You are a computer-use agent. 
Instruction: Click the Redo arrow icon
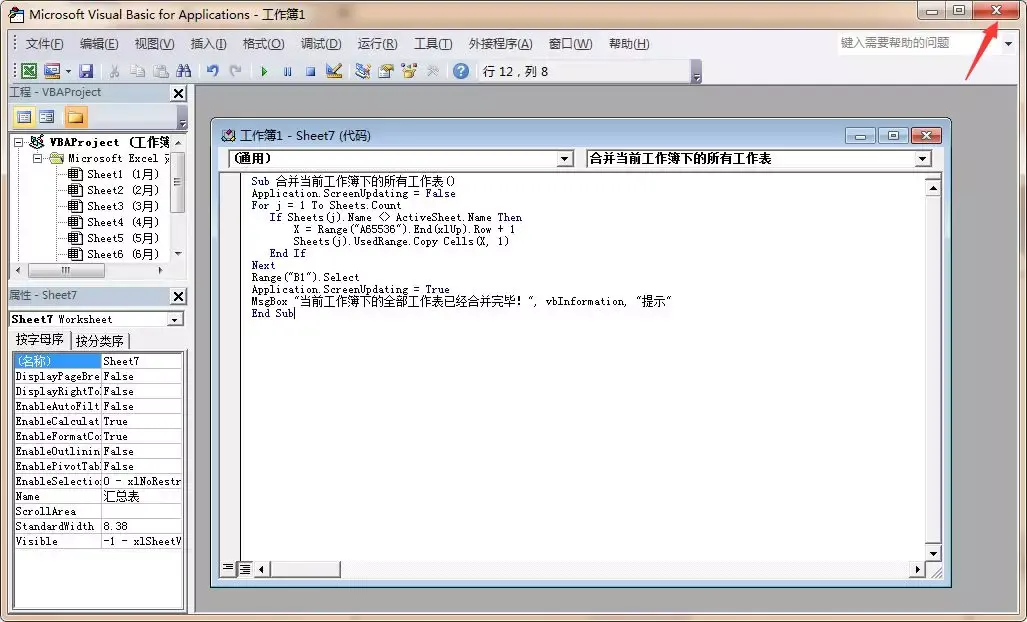pos(235,71)
